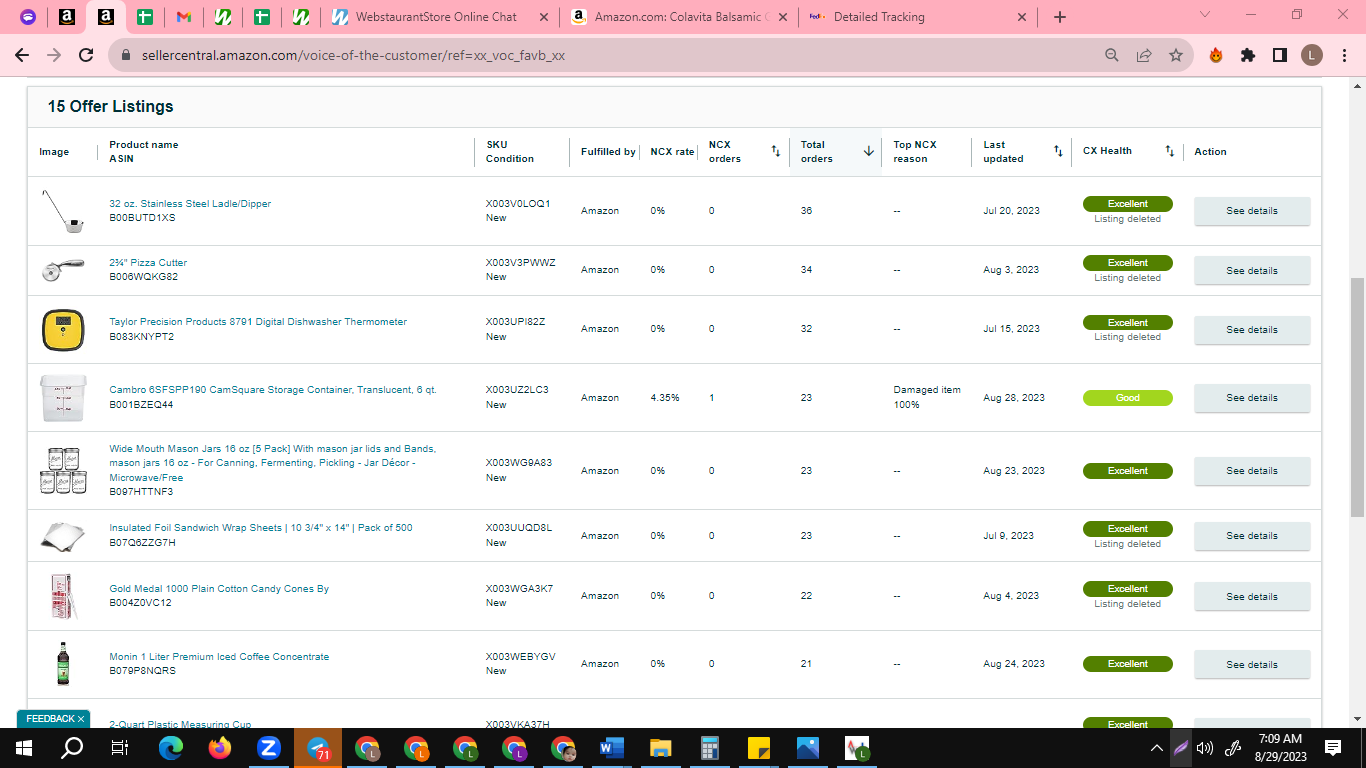Open the Gold Medal Cotton Candy Cones link
1366x768 pixels.
219,589
